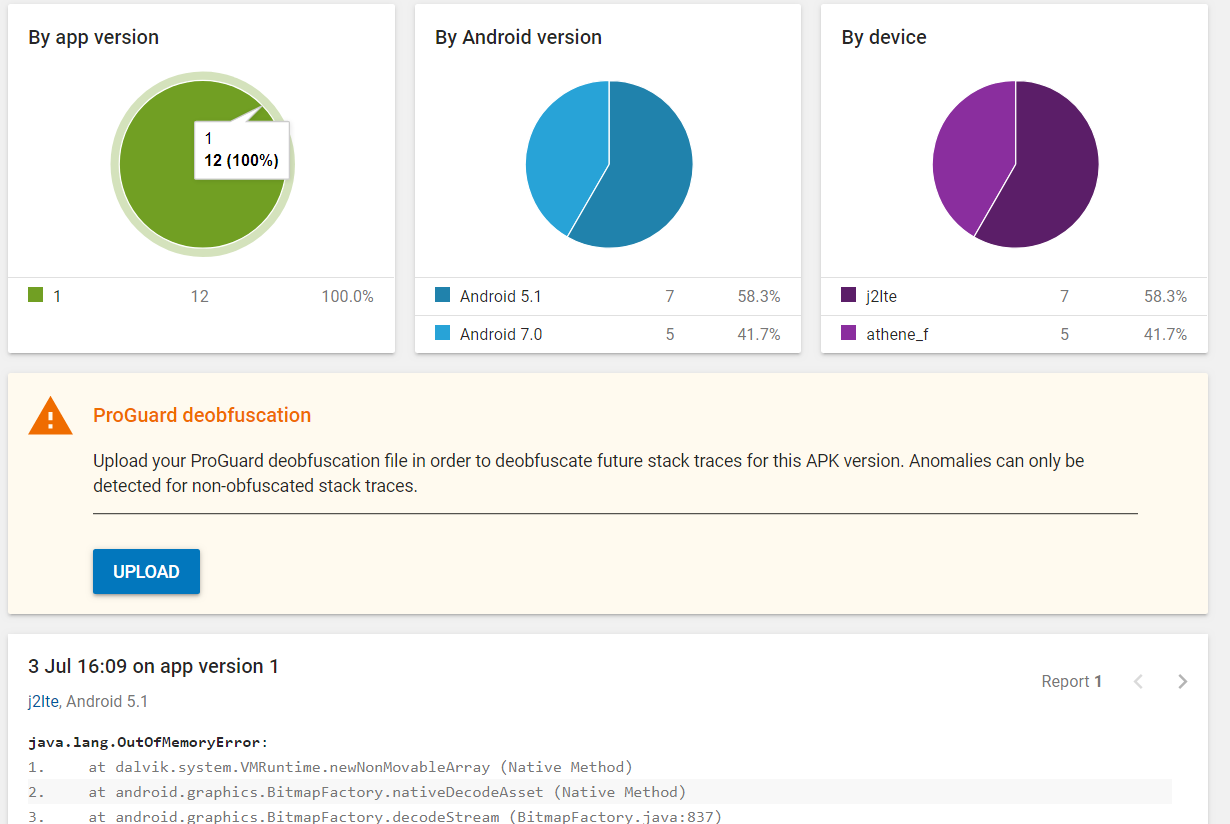The width and height of the screenshot is (1230, 824).
Task: Click green app version 1 legend swatch
Action: [36, 295]
